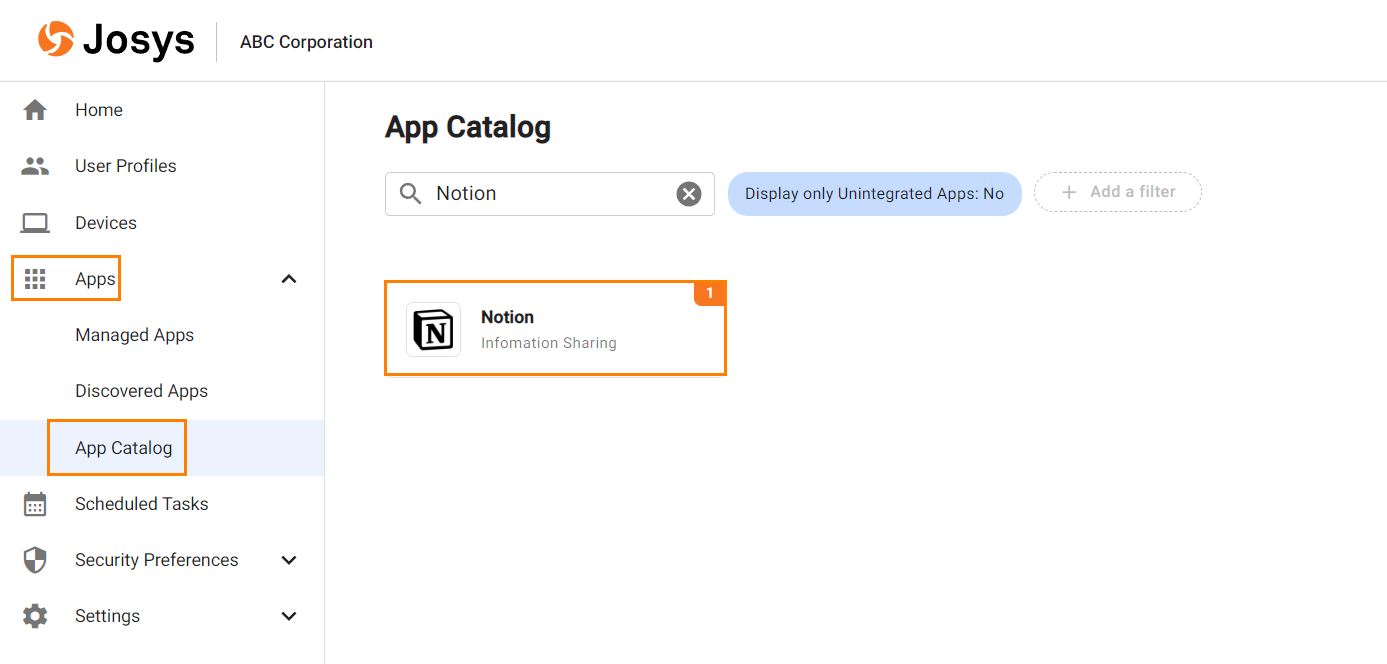Expand the Settings chevron
Viewport: 1387px width, 664px height.
(x=289, y=616)
